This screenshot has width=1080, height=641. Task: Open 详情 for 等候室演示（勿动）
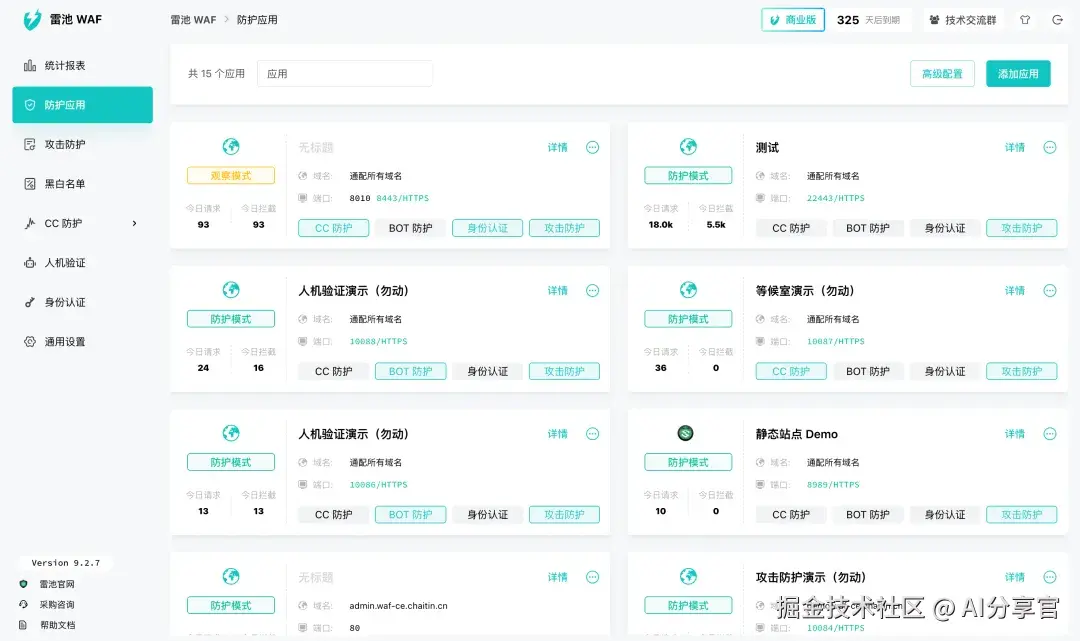(x=1015, y=291)
